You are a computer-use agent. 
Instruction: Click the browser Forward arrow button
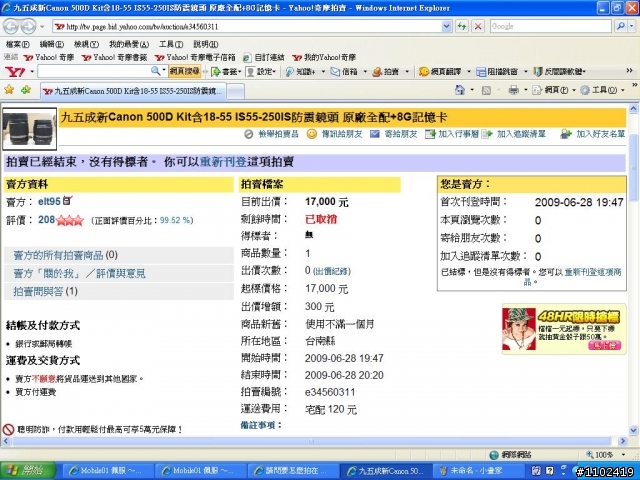(x=28, y=27)
